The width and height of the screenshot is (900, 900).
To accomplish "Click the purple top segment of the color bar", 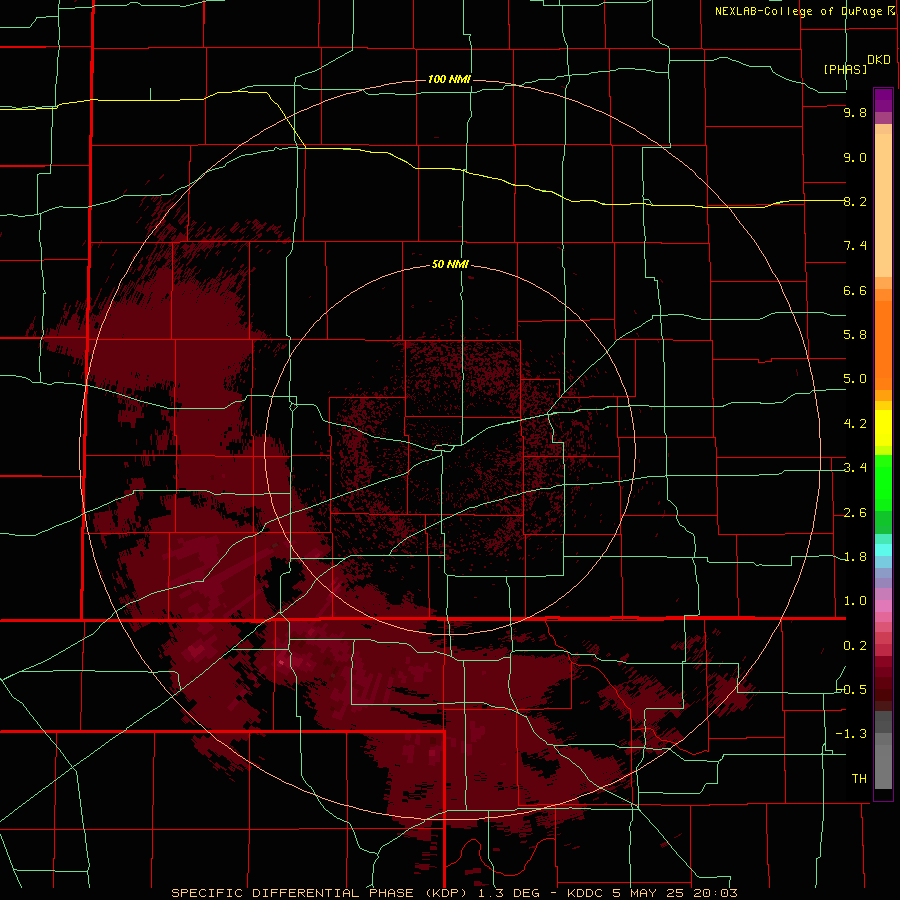I will [x=883, y=100].
